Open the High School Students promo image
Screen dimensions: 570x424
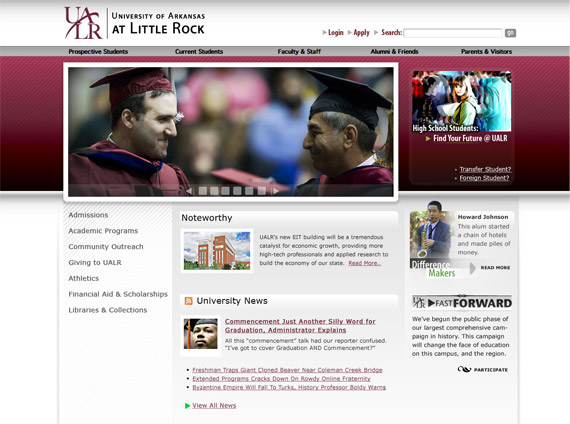pyautogui.click(x=461, y=101)
